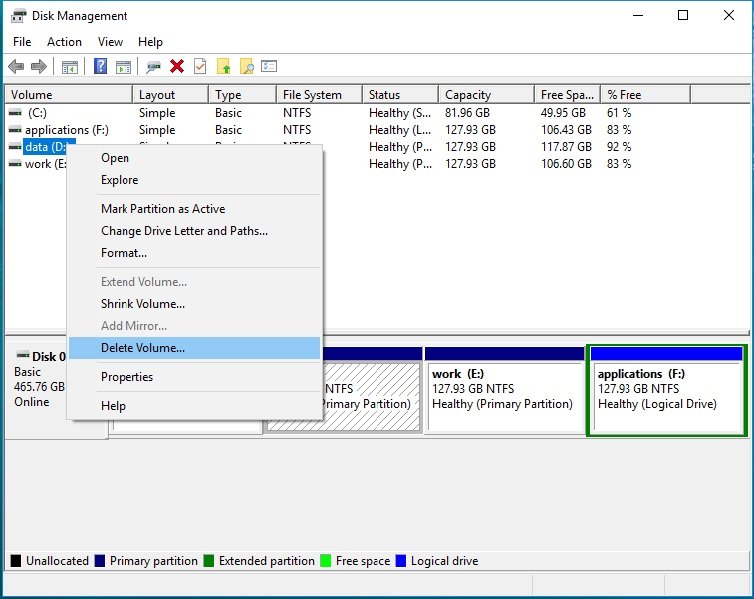Click the Back arrow toolbar icon
Image resolution: width=754 pixels, height=599 pixels.
coord(16,66)
